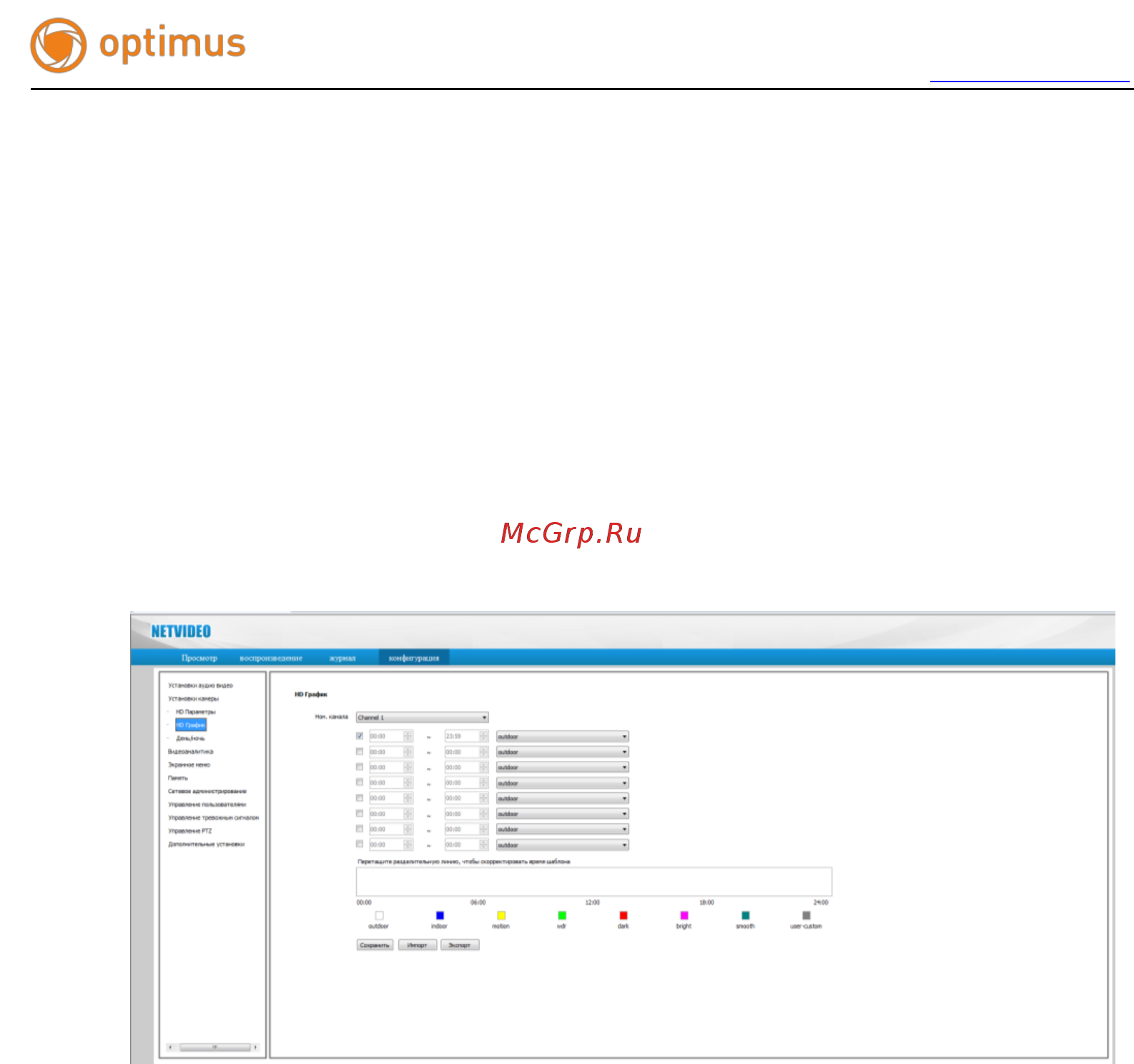
Task: Open Управление пользователями in the sidebar
Action: (207, 804)
